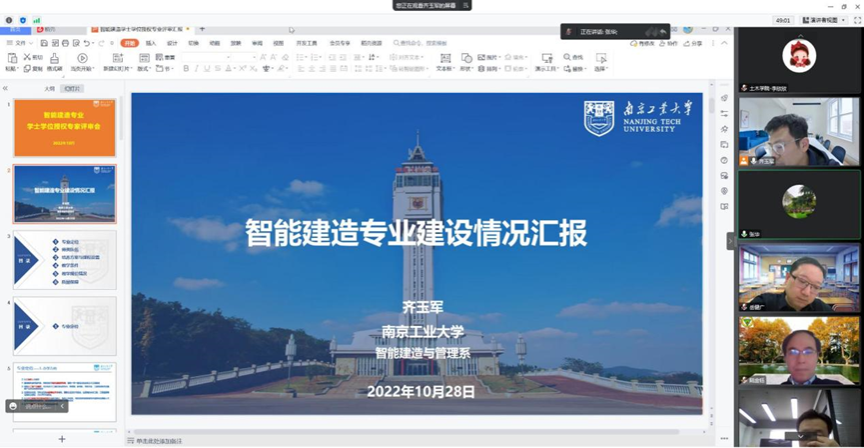Toggle bold text formatting
The height and width of the screenshot is (448, 864).
pyautogui.click(x=186, y=69)
